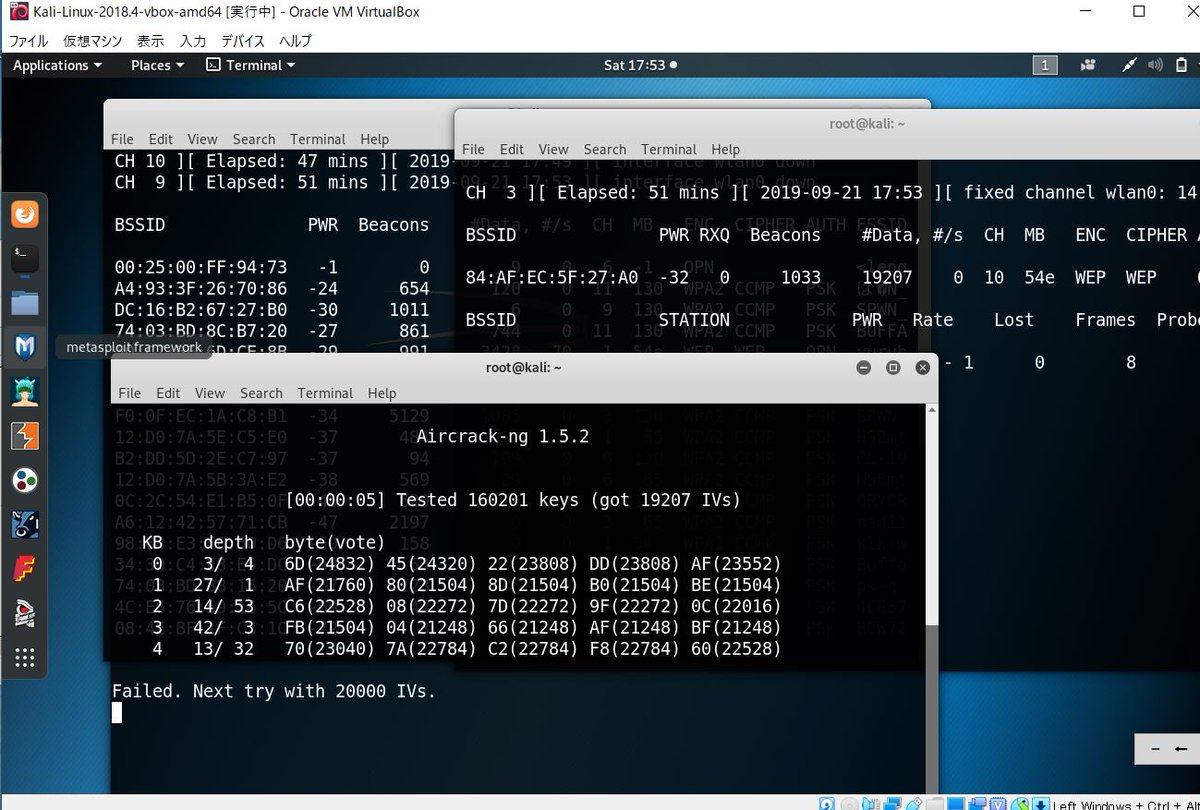Viewport: 1200px width, 810px height.
Task: Open Search menu in back-left terminal window
Action: point(254,139)
